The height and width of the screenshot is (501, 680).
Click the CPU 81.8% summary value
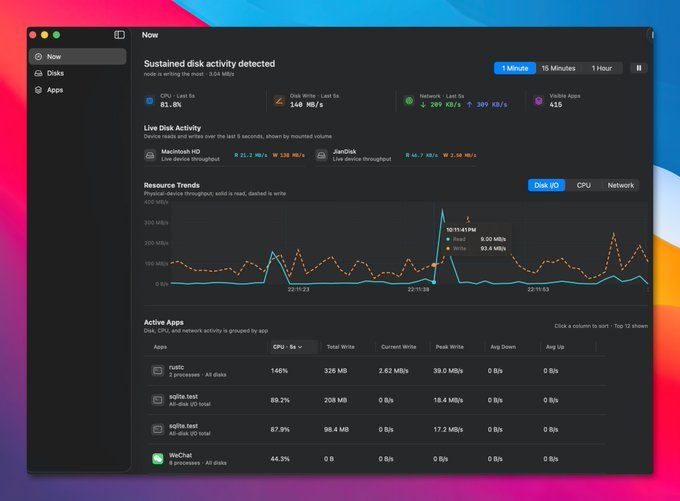tap(170, 105)
